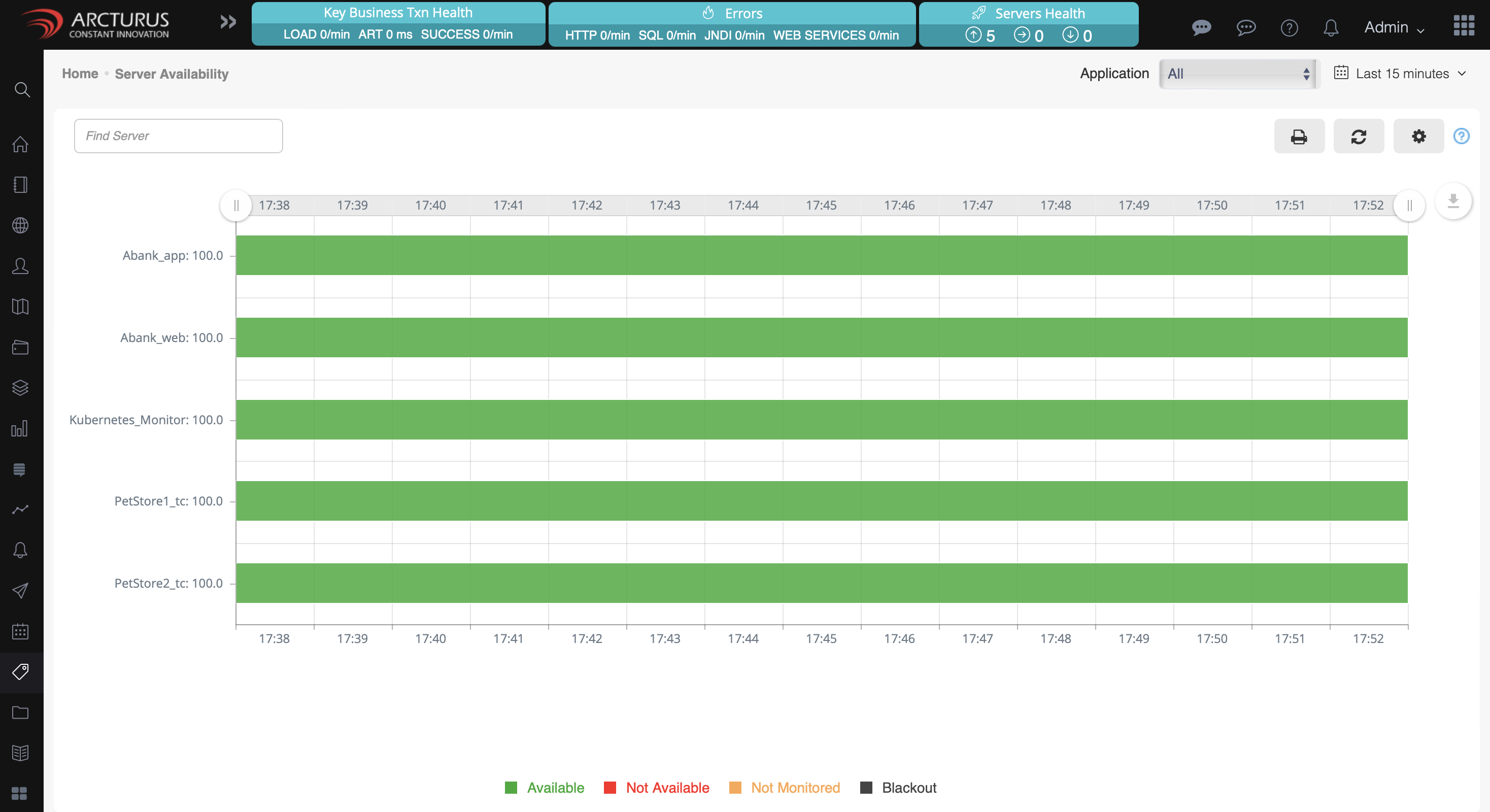Open the app grid icon top right
Image resolution: width=1490 pixels, height=812 pixels.
click(x=1464, y=26)
